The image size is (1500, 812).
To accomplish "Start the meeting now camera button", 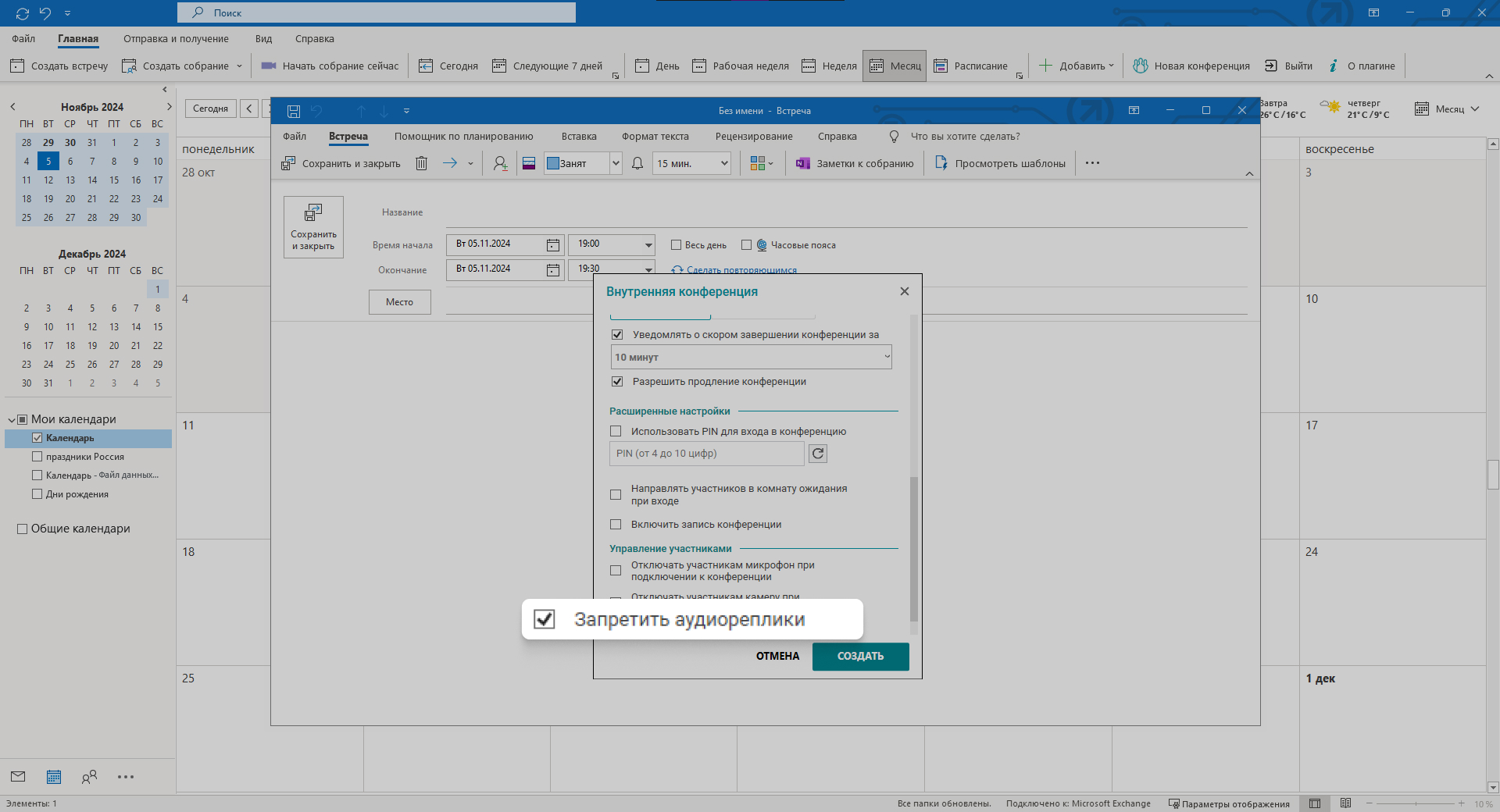I will 269,66.
